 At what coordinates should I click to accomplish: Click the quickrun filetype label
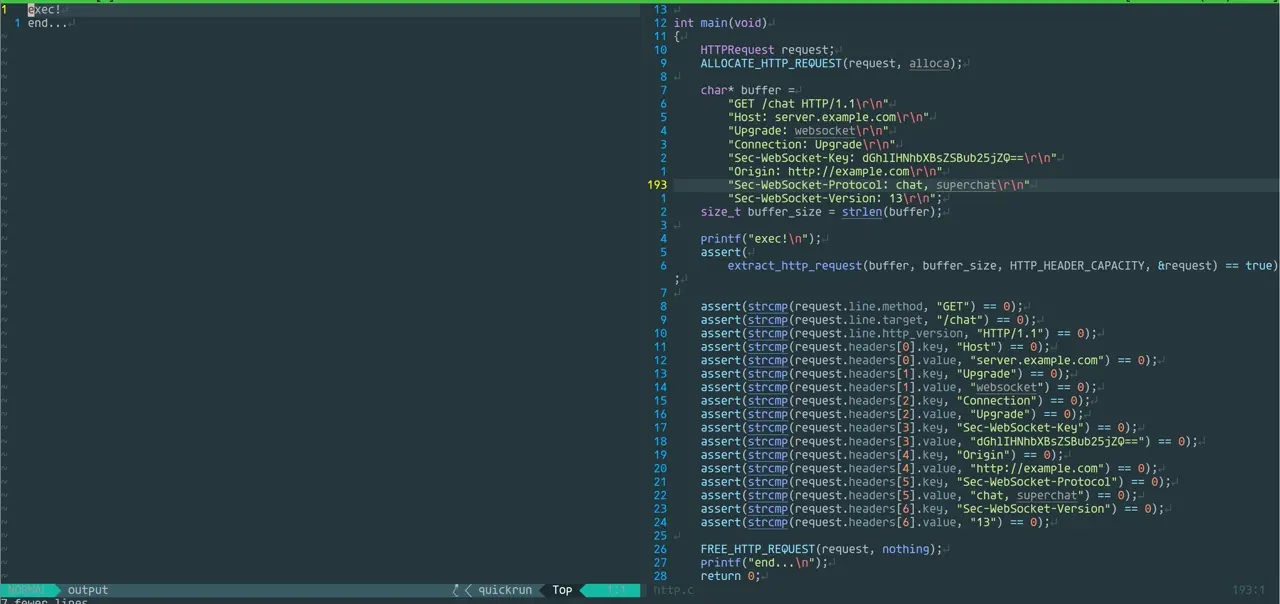click(x=505, y=590)
